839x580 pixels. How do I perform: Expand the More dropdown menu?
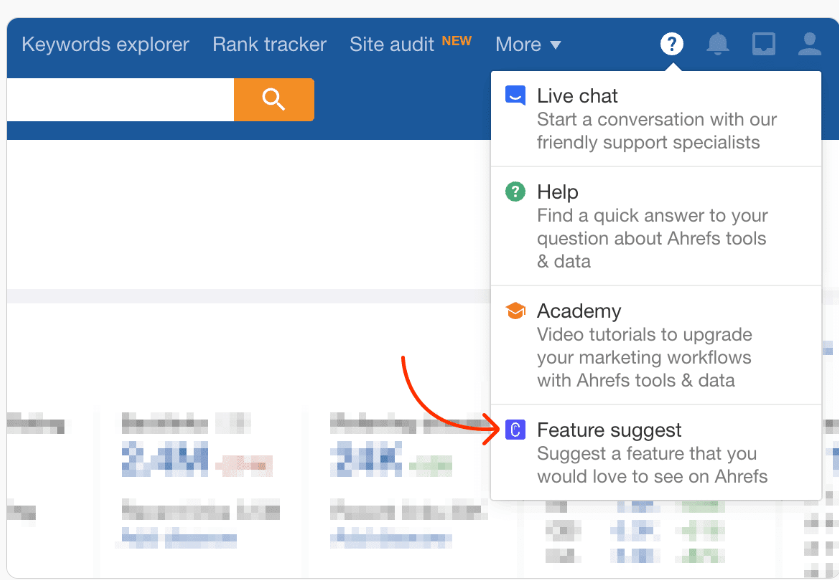(x=528, y=44)
